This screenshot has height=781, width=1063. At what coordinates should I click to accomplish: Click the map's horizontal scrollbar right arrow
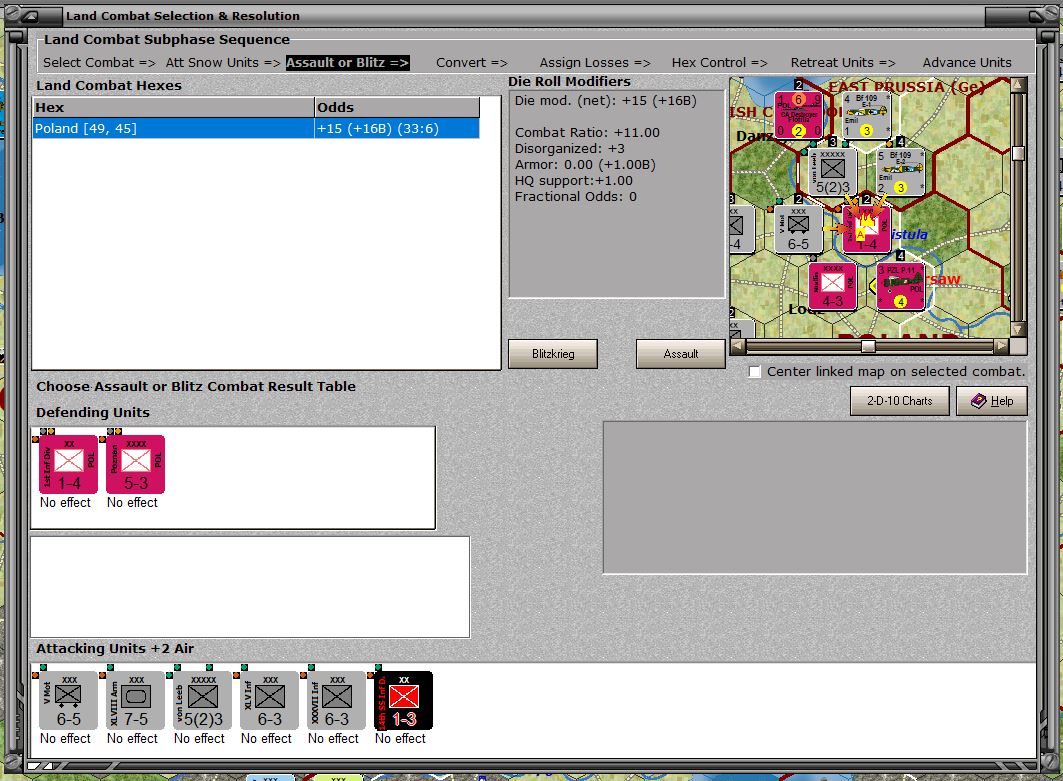(x=1001, y=346)
